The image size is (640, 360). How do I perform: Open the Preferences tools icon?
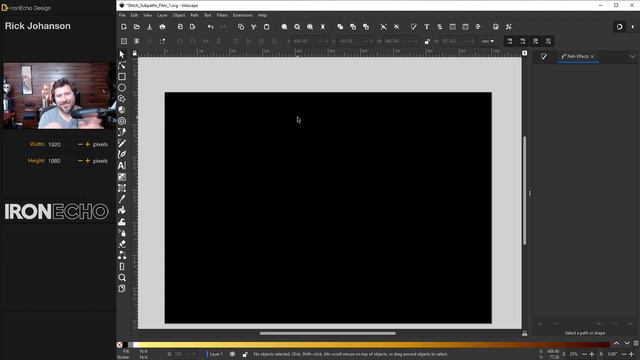click(x=509, y=27)
